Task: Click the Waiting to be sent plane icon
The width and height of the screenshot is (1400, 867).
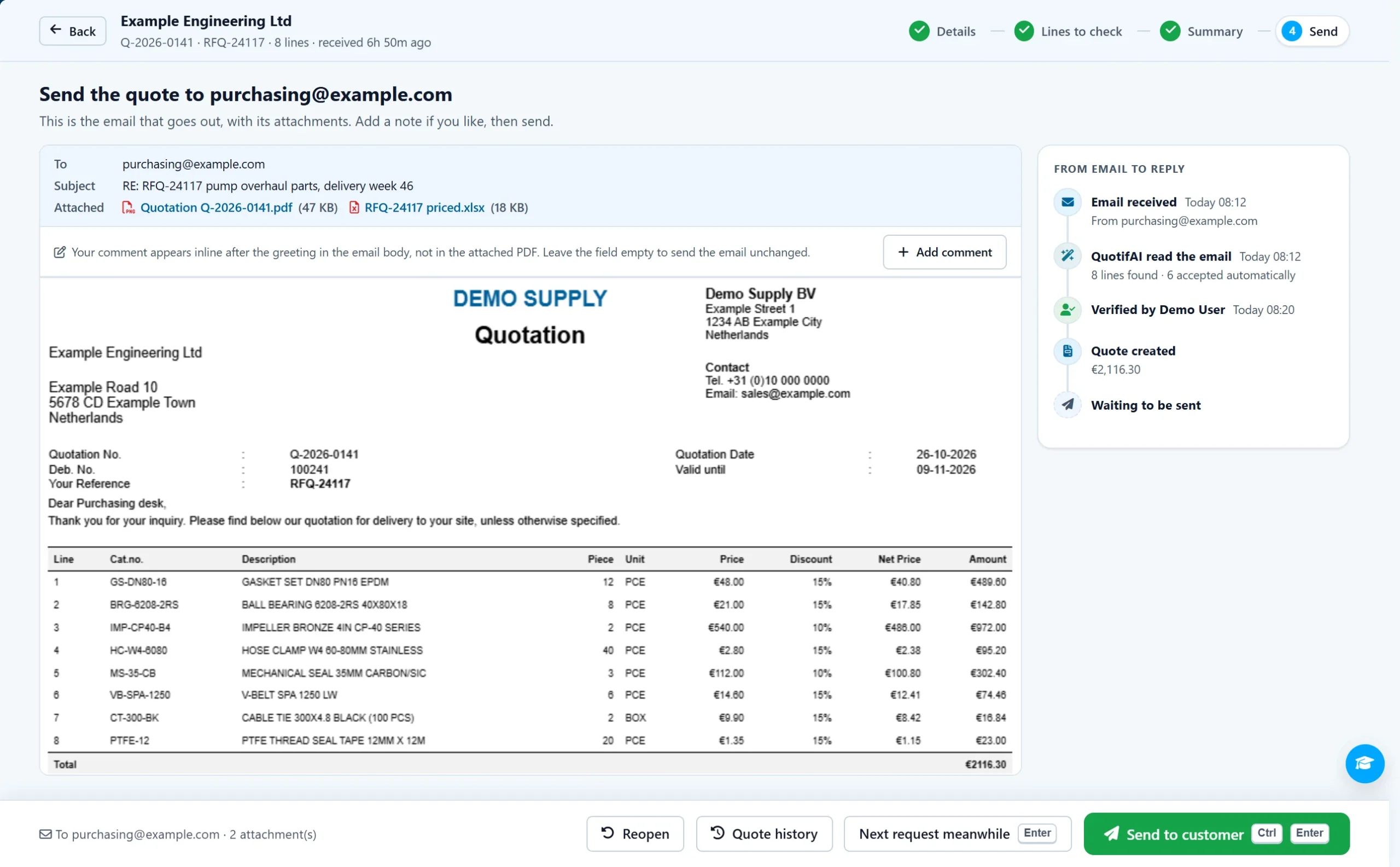Action: click(x=1067, y=405)
